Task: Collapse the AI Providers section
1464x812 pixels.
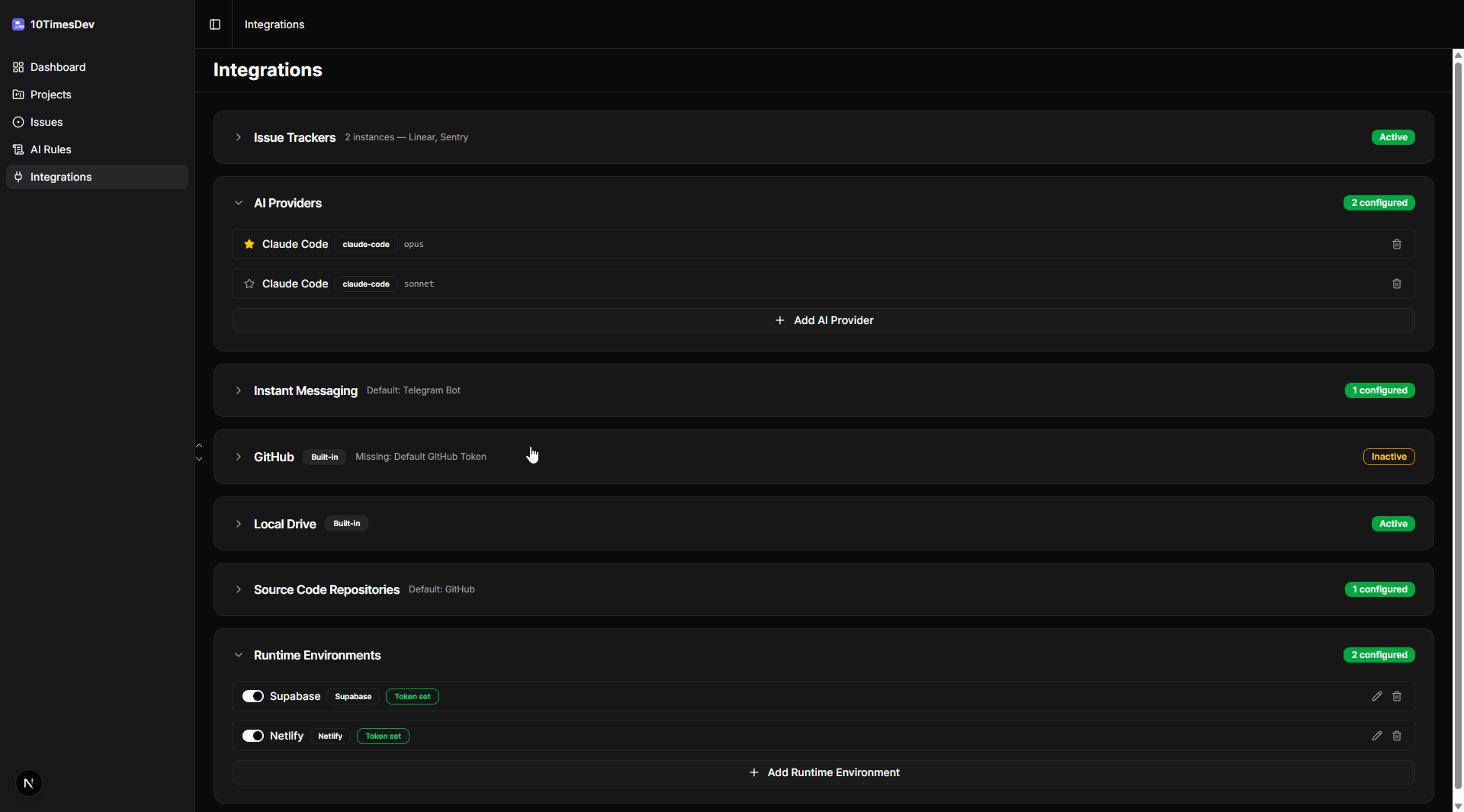Action: point(239,203)
